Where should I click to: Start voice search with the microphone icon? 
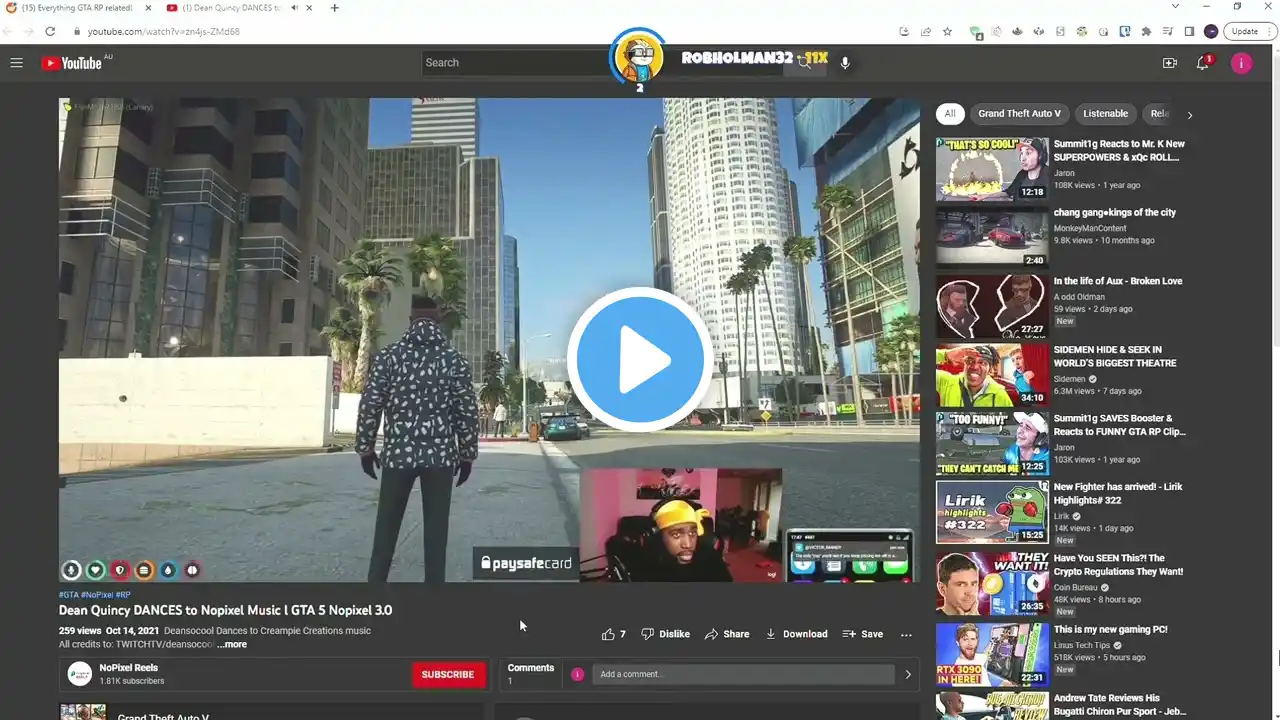[845, 63]
